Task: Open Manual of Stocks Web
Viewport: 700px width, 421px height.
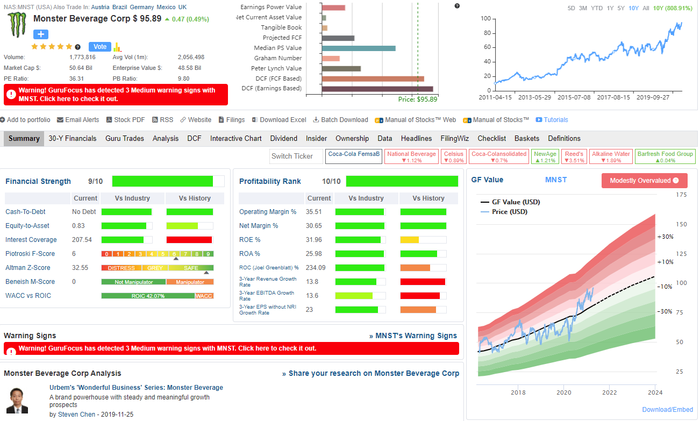Action: point(416,120)
